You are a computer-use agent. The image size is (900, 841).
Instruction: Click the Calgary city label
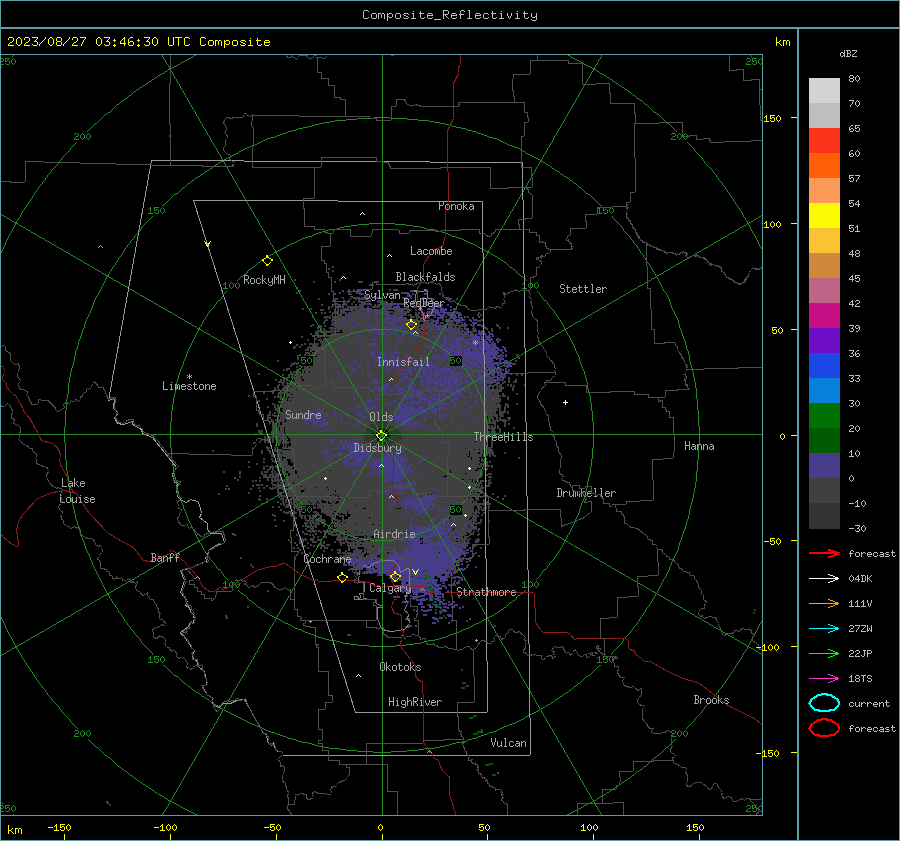pyautogui.click(x=390, y=588)
